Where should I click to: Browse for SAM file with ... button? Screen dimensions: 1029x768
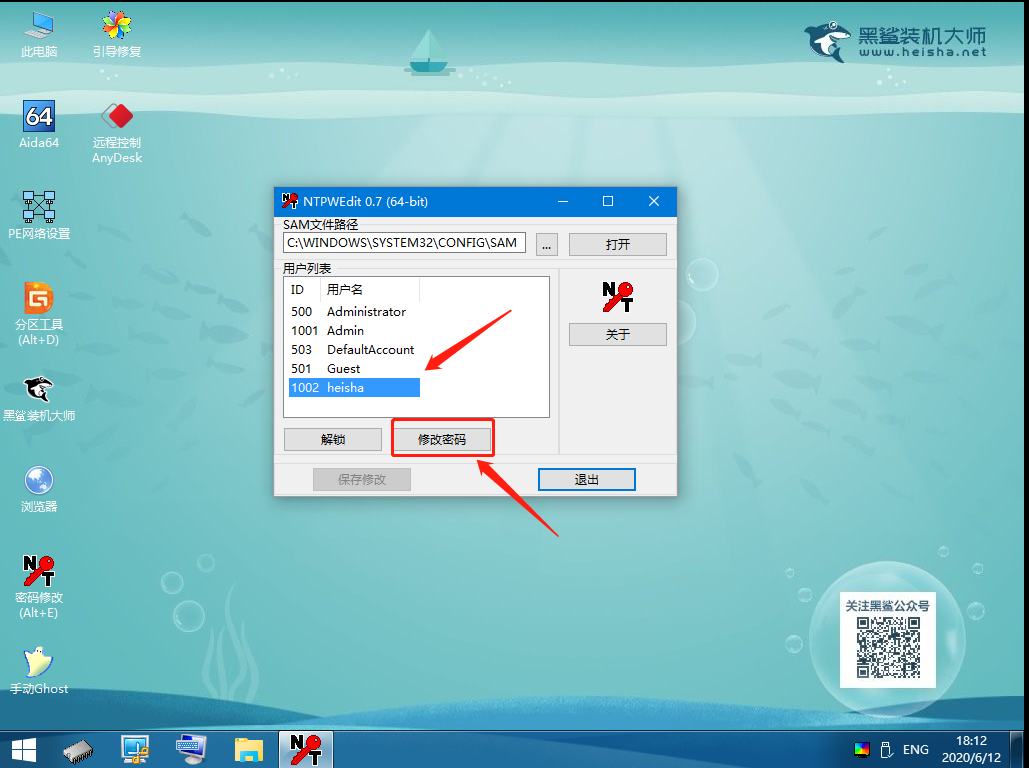(546, 244)
